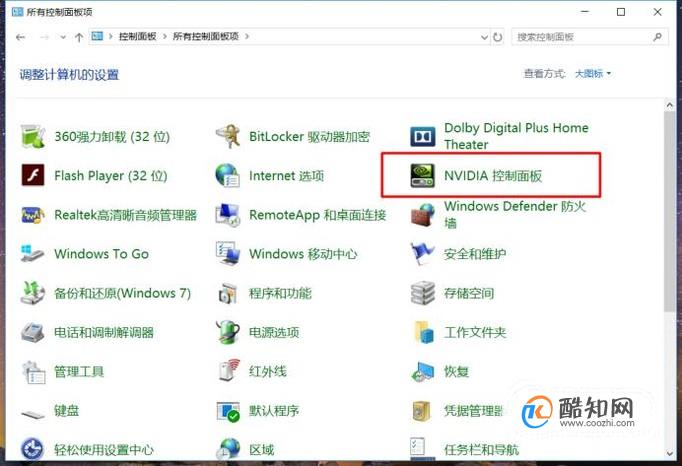Click the 工作文件夹 icon
Screen dimensions: 682x466
423,332
